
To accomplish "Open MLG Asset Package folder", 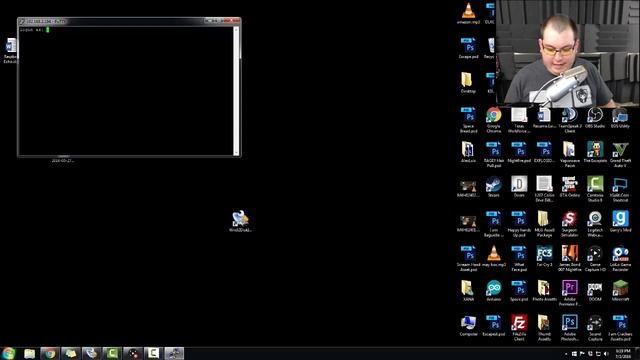I will pyautogui.click(x=544, y=224).
